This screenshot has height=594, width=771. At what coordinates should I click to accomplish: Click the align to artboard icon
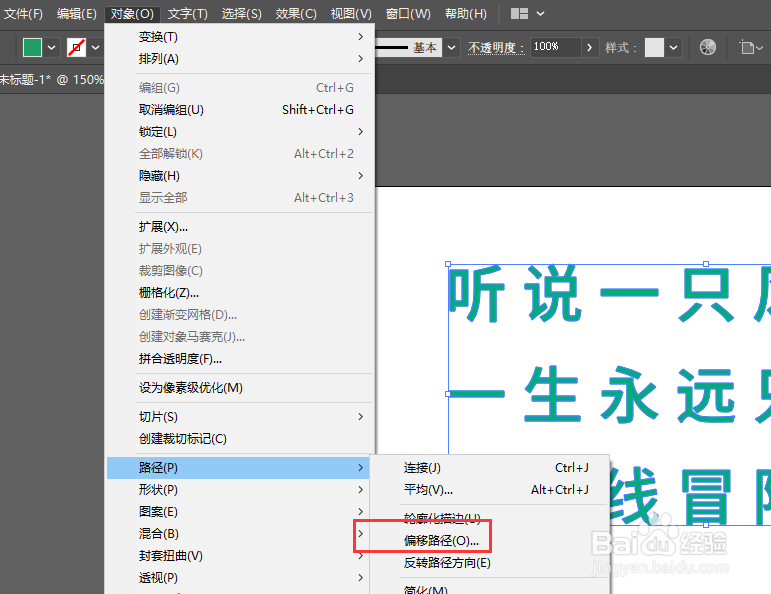tap(747, 48)
